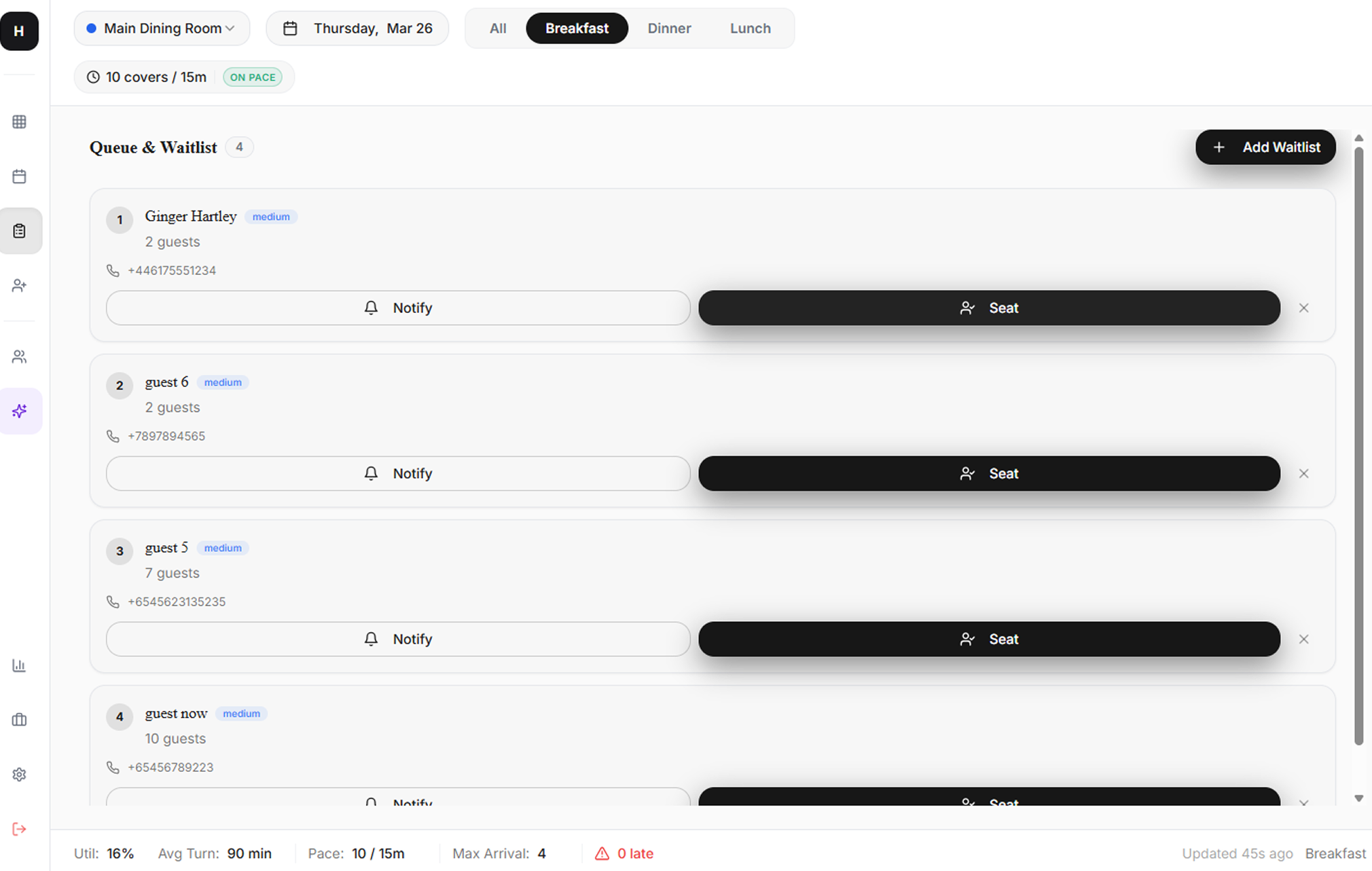Open the calendar reservations view
The image size is (1372, 871).
(19, 176)
